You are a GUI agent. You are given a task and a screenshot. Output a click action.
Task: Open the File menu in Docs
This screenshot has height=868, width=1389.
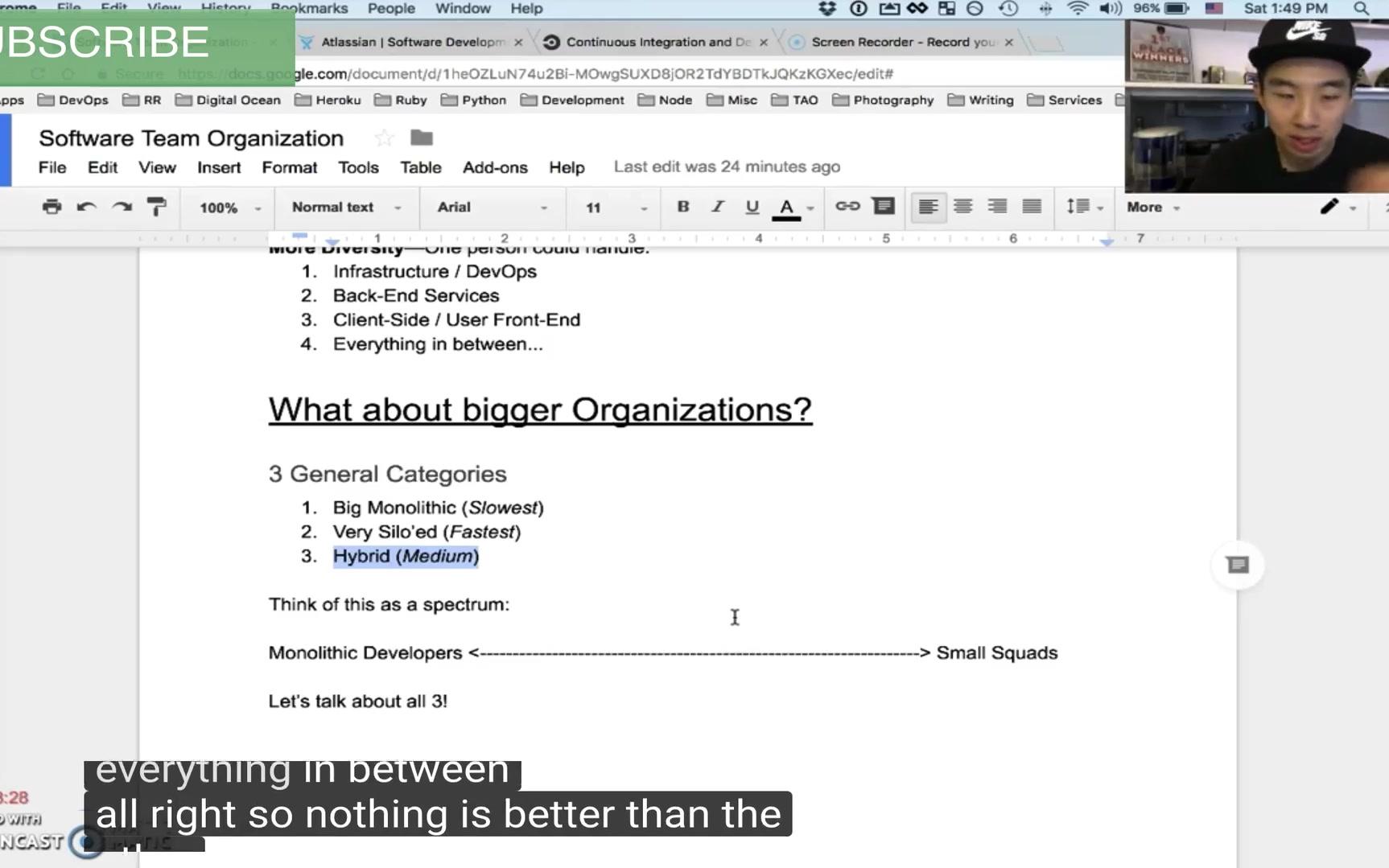[52, 167]
